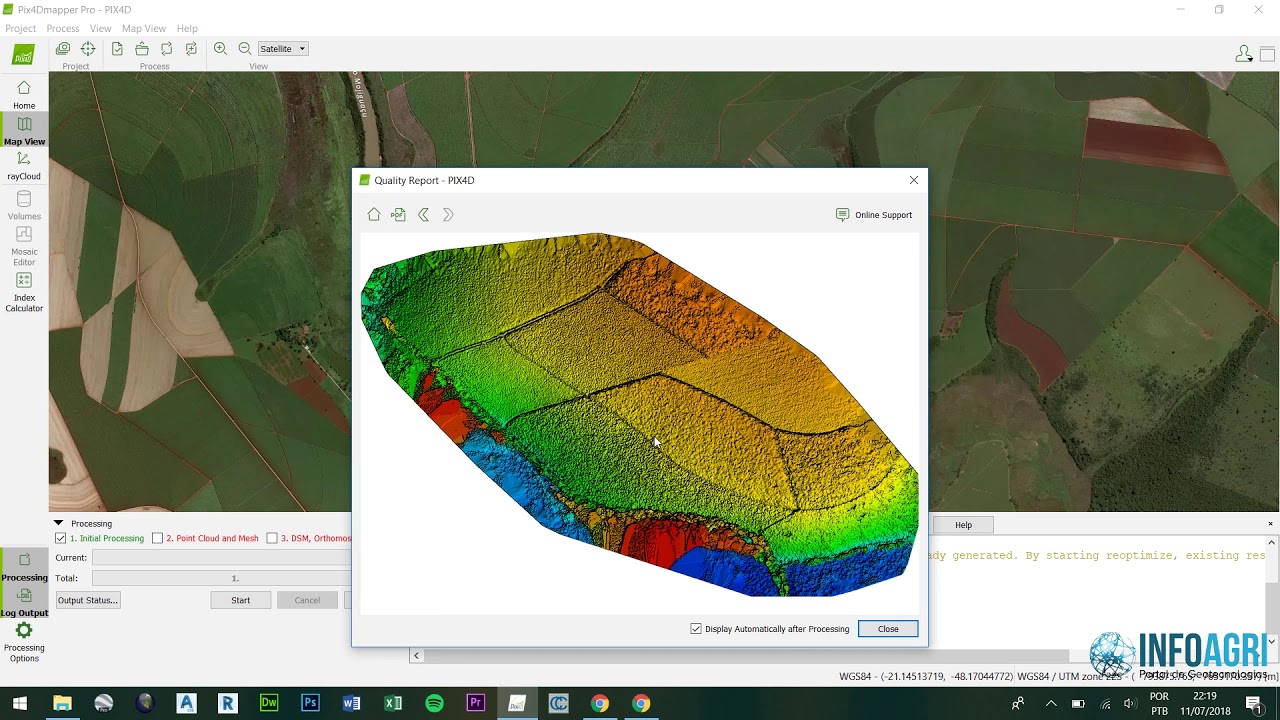This screenshot has width=1280, height=720.
Task: Open the Image Properties Editor toolbar icon
Action: tap(63, 49)
